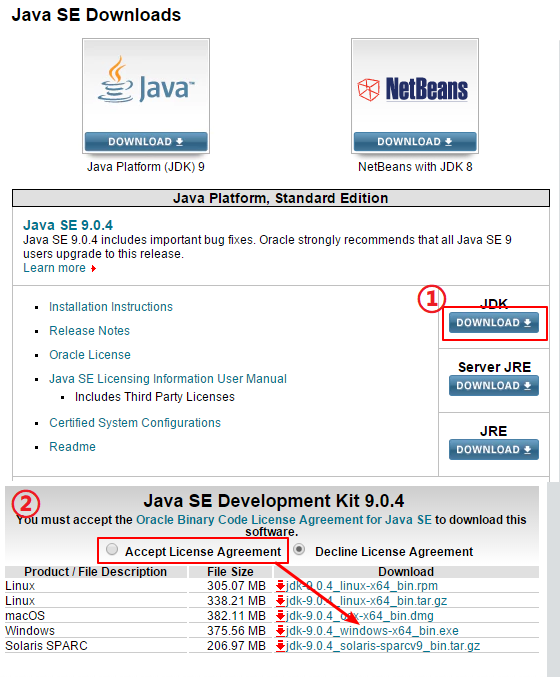Select Accept License Agreement radio button
The height and width of the screenshot is (677, 560).
click(112, 549)
